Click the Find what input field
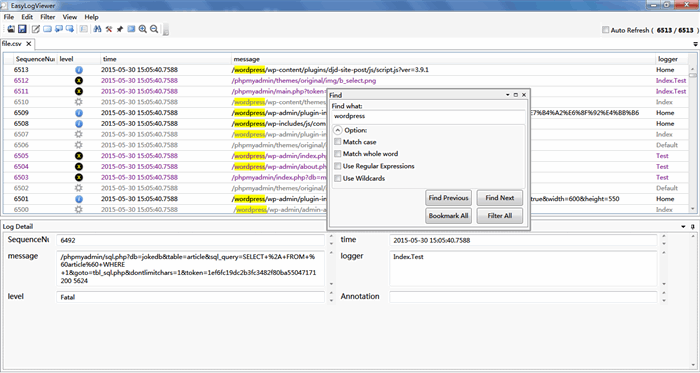The width and height of the screenshot is (700, 373). tap(429, 116)
